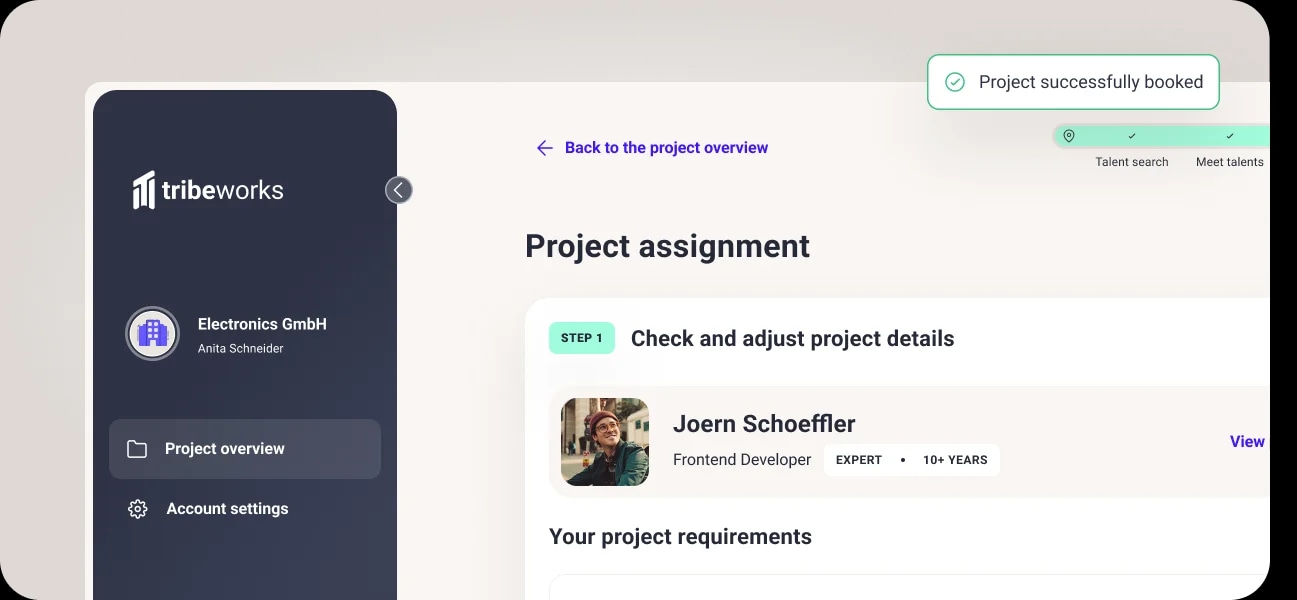
Task: Click View on Joern Schoeffler's card
Action: (x=1246, y=441)
